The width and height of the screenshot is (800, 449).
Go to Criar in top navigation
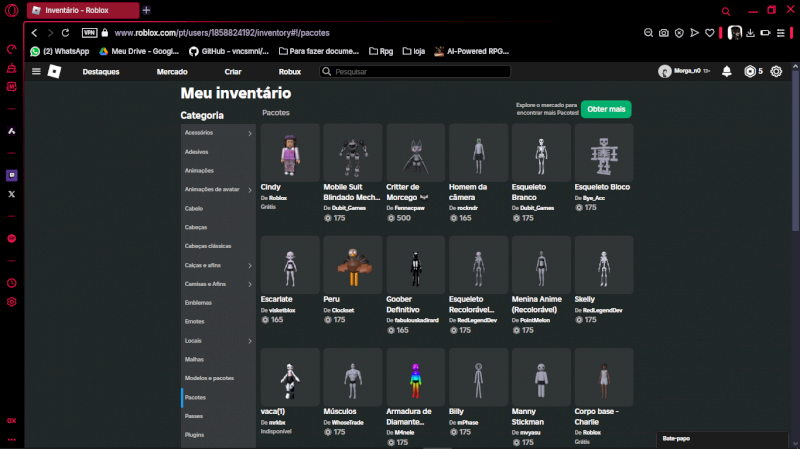point(233,72)
